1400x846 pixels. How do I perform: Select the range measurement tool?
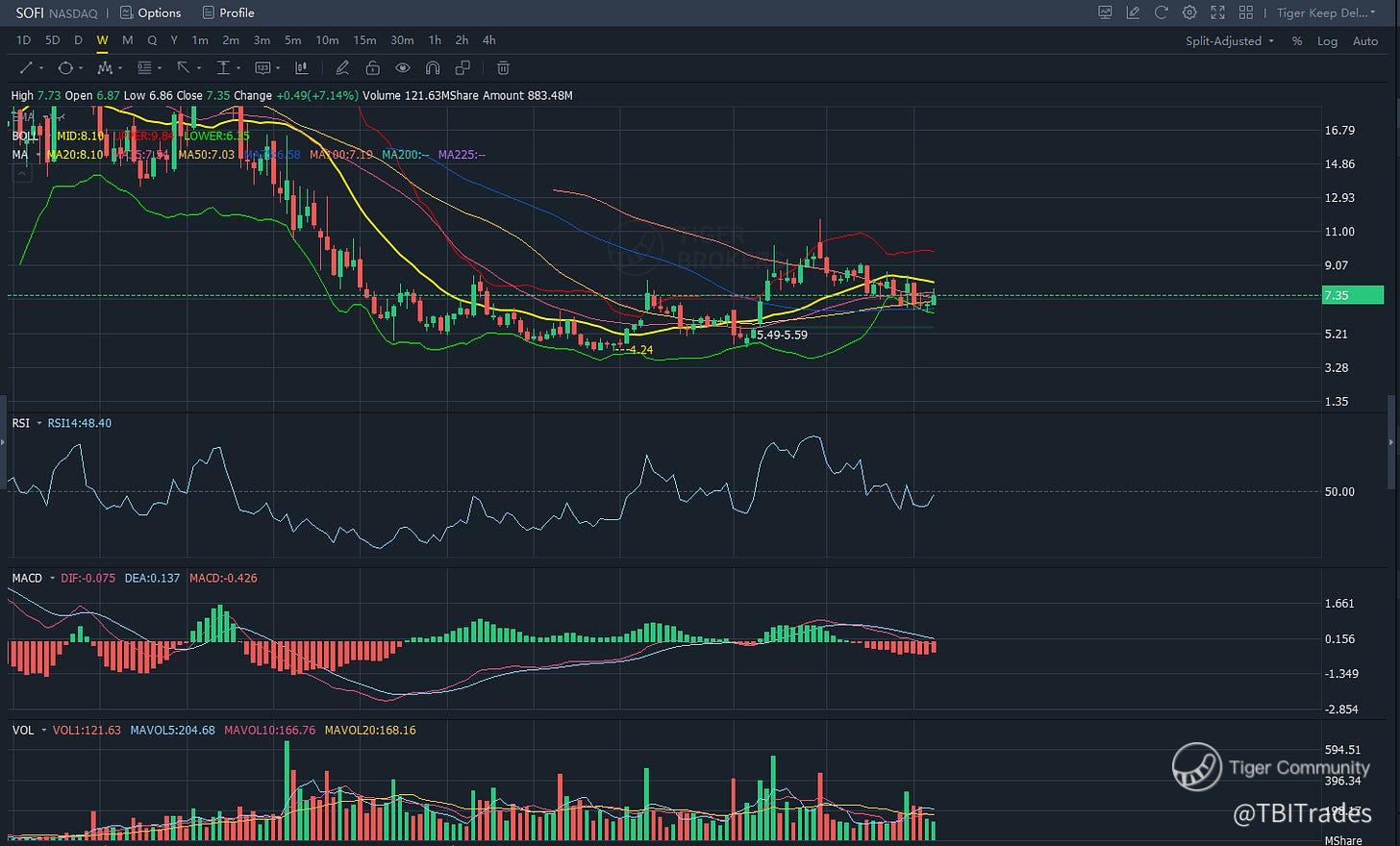click(x=223, y=68)
